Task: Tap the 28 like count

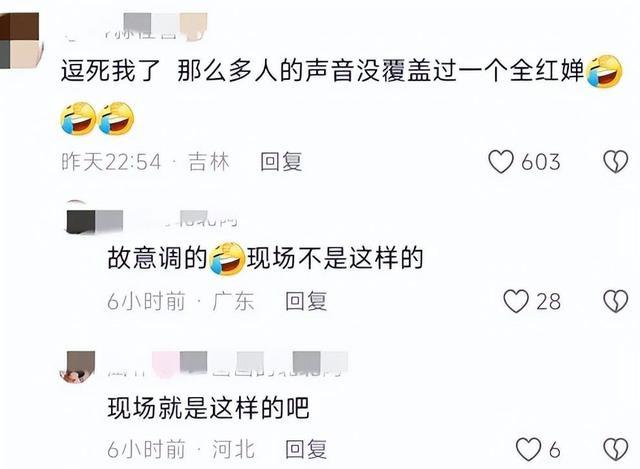Action: pyautogui.click(x=548, y=302)
